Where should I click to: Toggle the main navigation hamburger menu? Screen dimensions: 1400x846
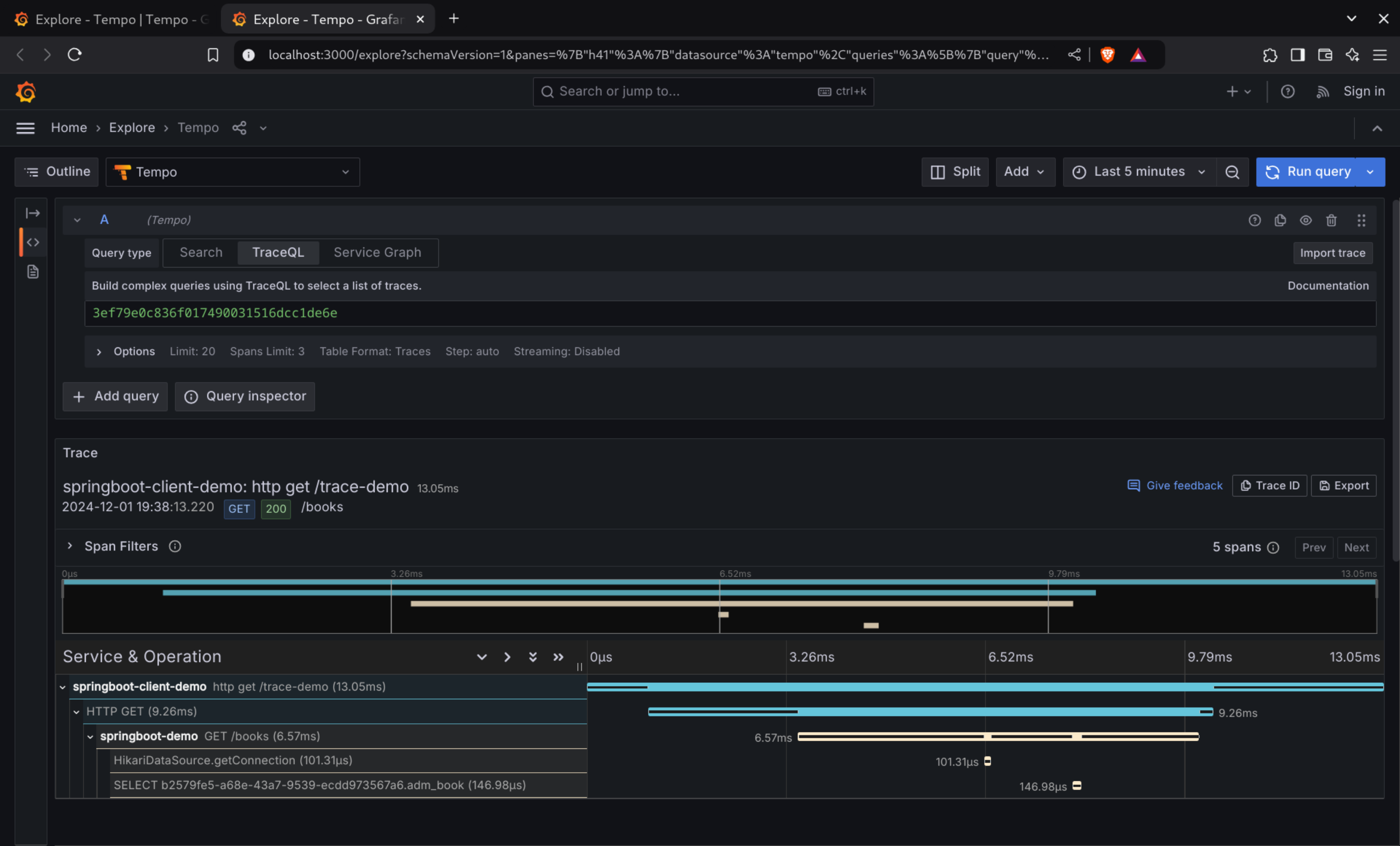click(x=26, y=128)
